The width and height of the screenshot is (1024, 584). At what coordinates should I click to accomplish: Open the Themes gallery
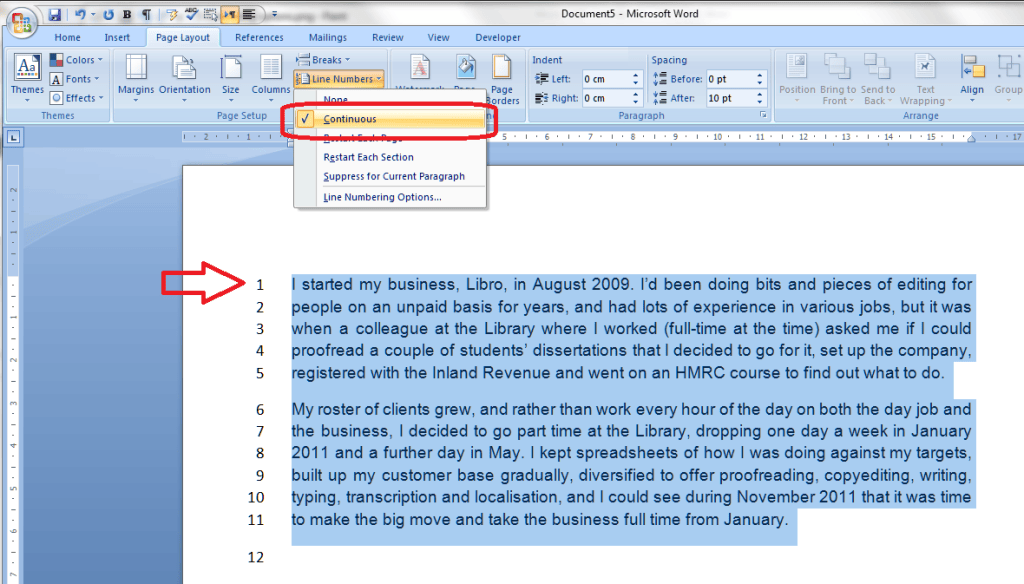27,78
